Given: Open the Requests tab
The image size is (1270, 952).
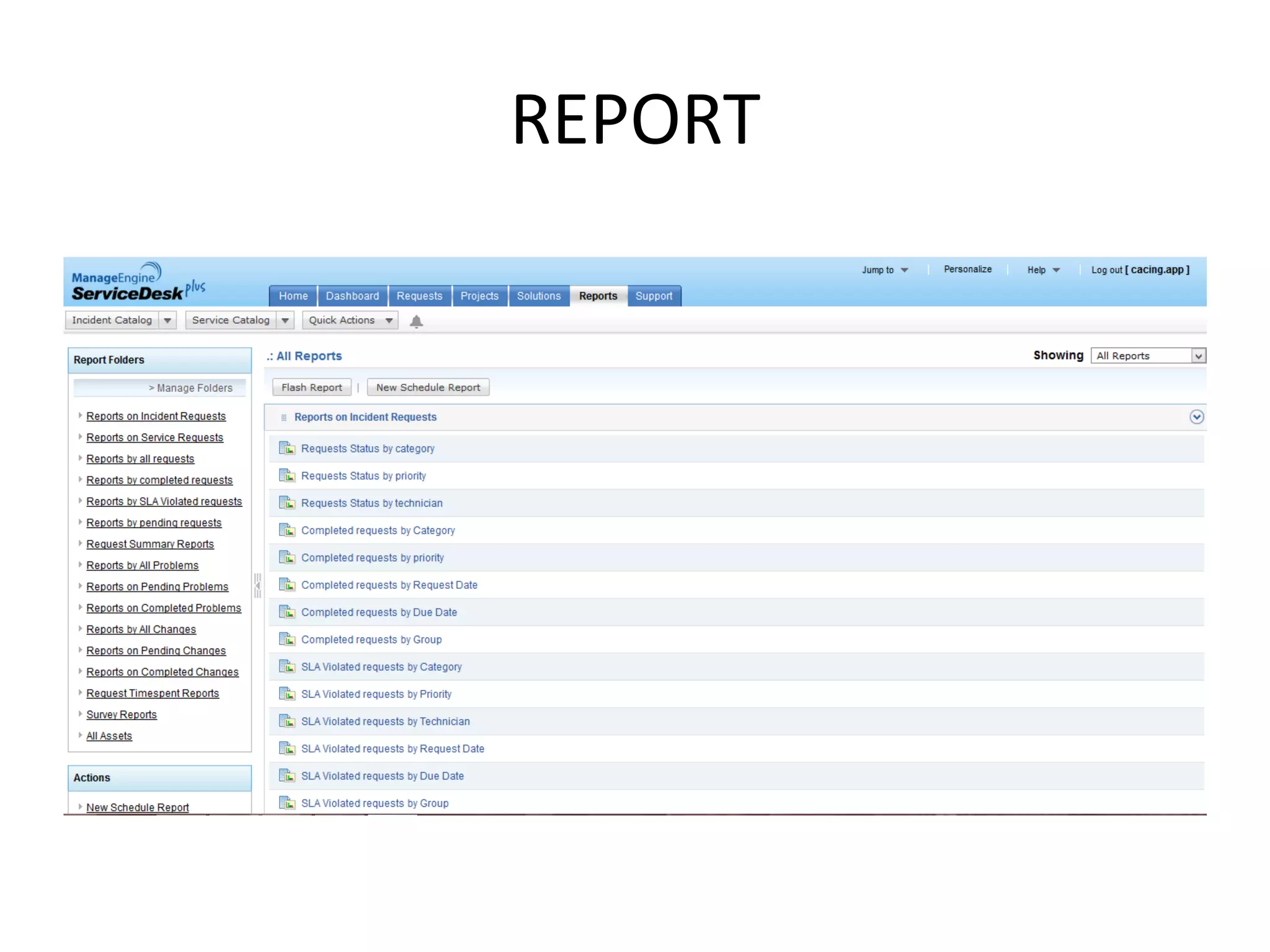Looking at the screenshot, I should (420, 296).
